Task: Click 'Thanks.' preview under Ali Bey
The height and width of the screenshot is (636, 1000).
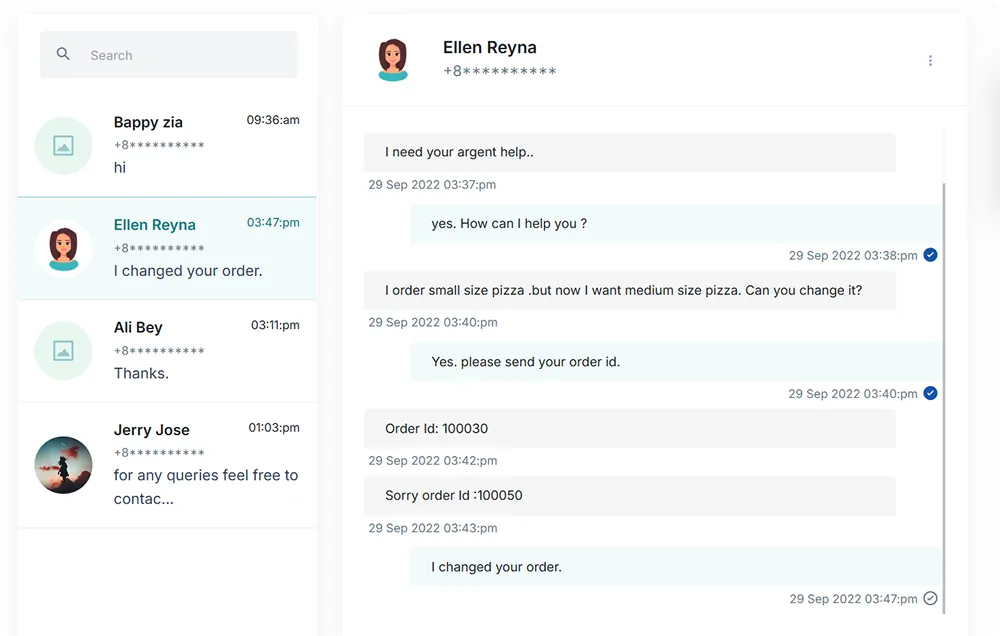Action: click(x=142, y=373)
